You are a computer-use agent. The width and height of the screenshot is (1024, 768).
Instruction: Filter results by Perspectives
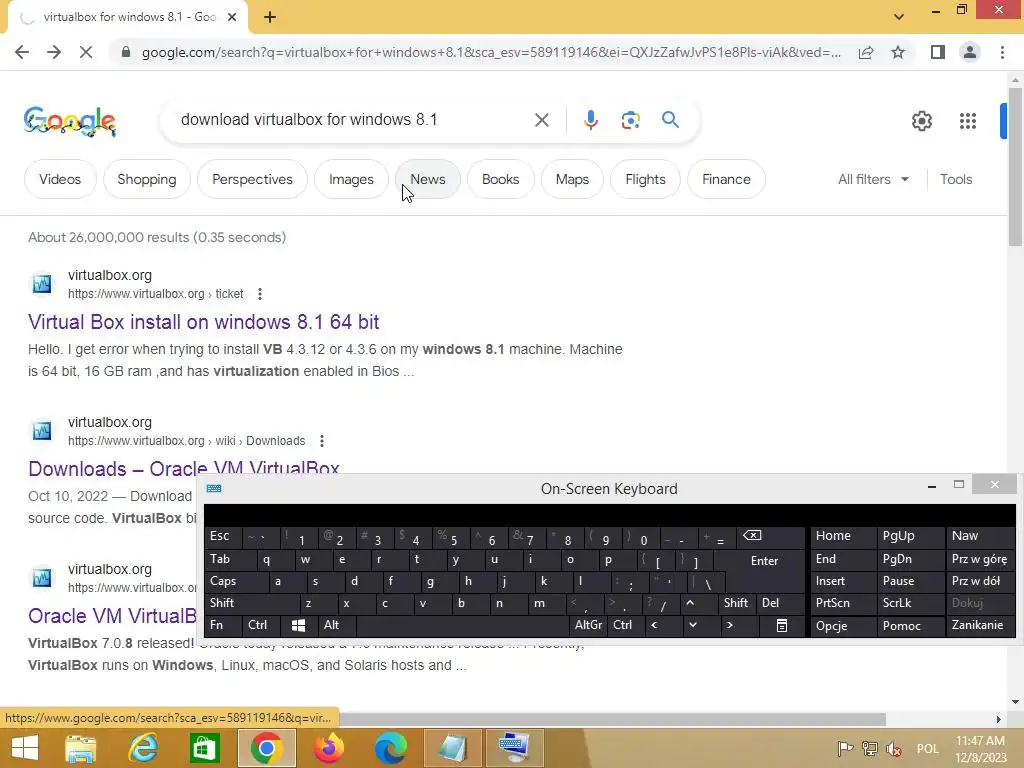252,179
